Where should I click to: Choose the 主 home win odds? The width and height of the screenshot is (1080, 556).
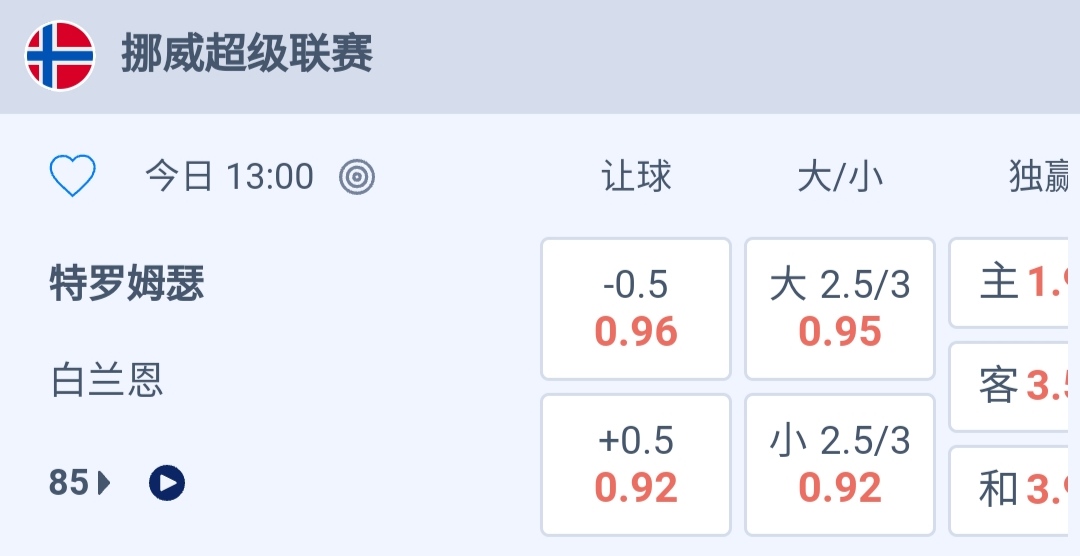[x=1014, y=283]
